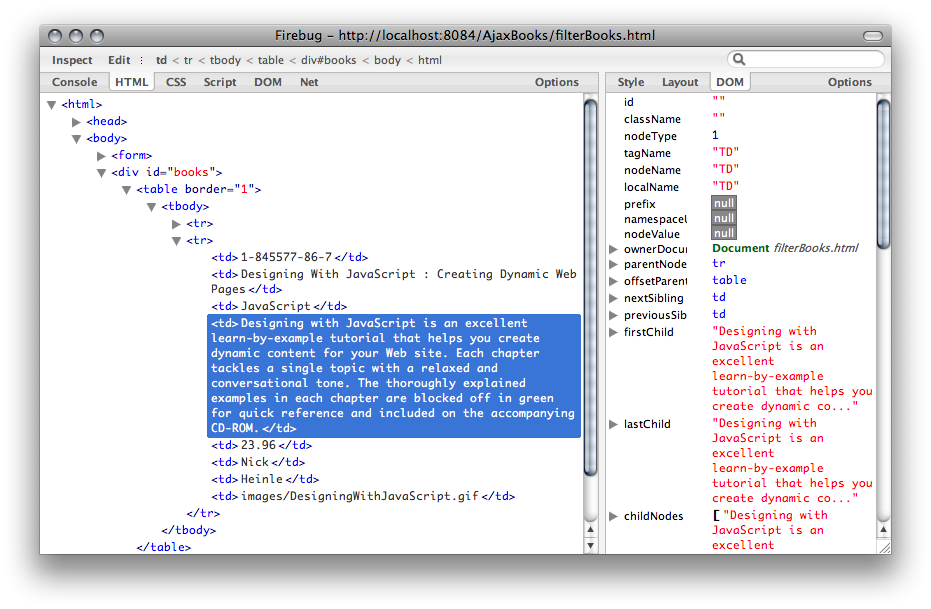Viewport: 931px width, 609px height.
Task: Expand the ownerDocument property
Action: (x=613, y=249)
